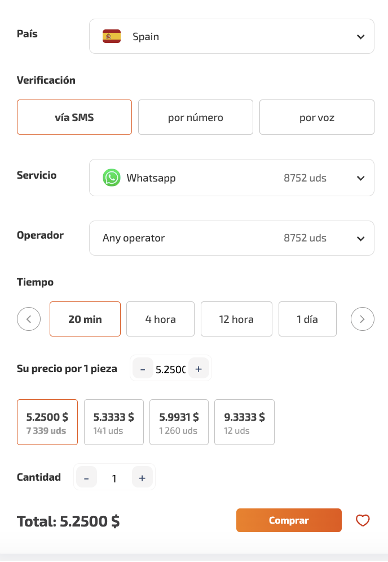This screenshot has height=562, width=388.
Task: Open the País dropdown showing Spain
Action: pos(232,36)
